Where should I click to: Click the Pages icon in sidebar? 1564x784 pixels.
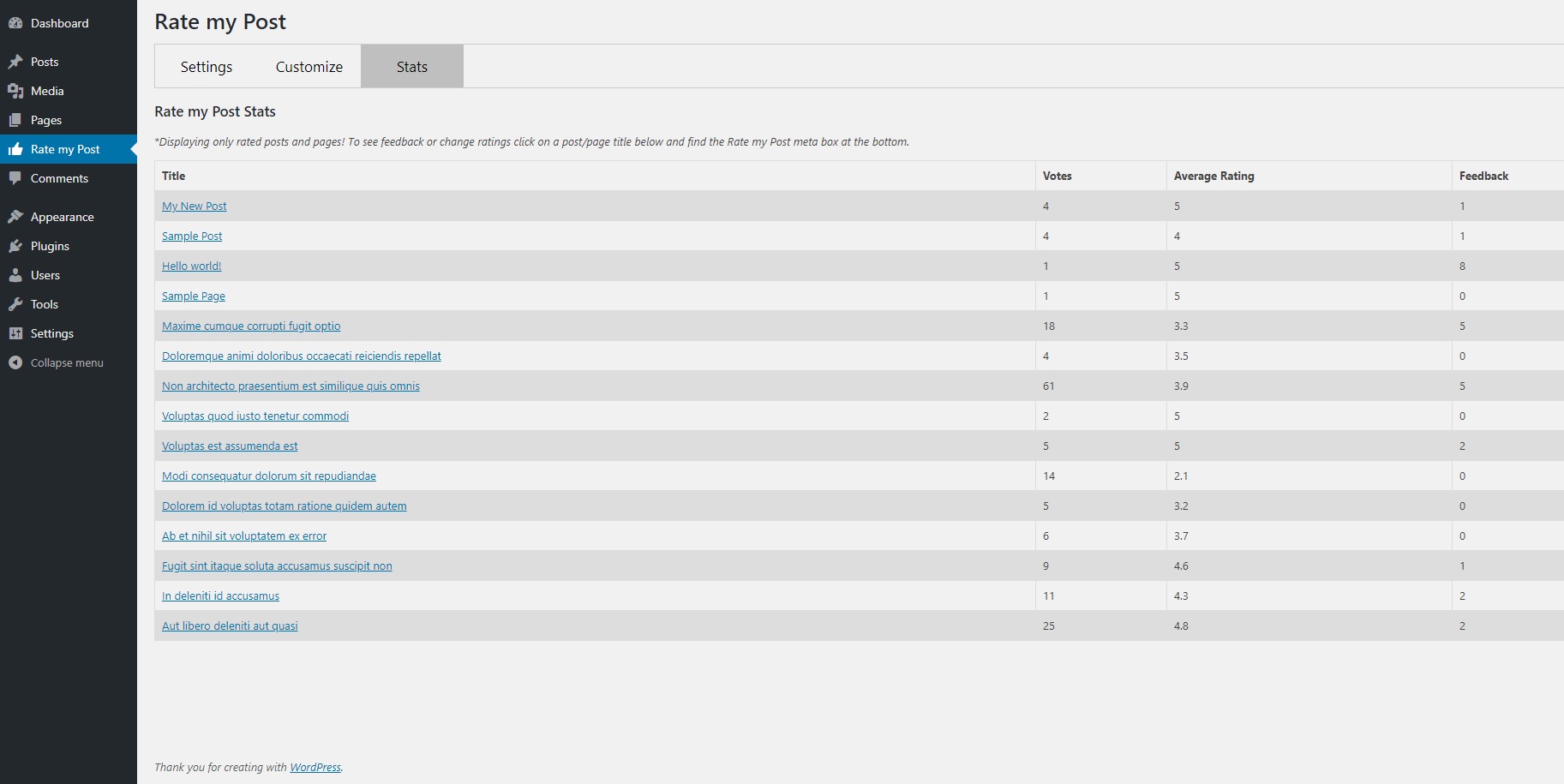pos(15,120)
